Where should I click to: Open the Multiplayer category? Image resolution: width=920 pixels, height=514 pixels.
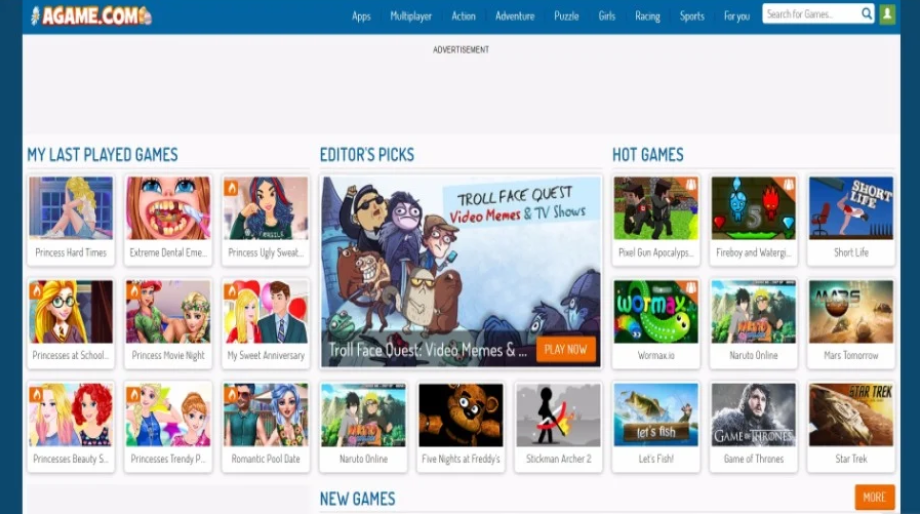(411, 16)
